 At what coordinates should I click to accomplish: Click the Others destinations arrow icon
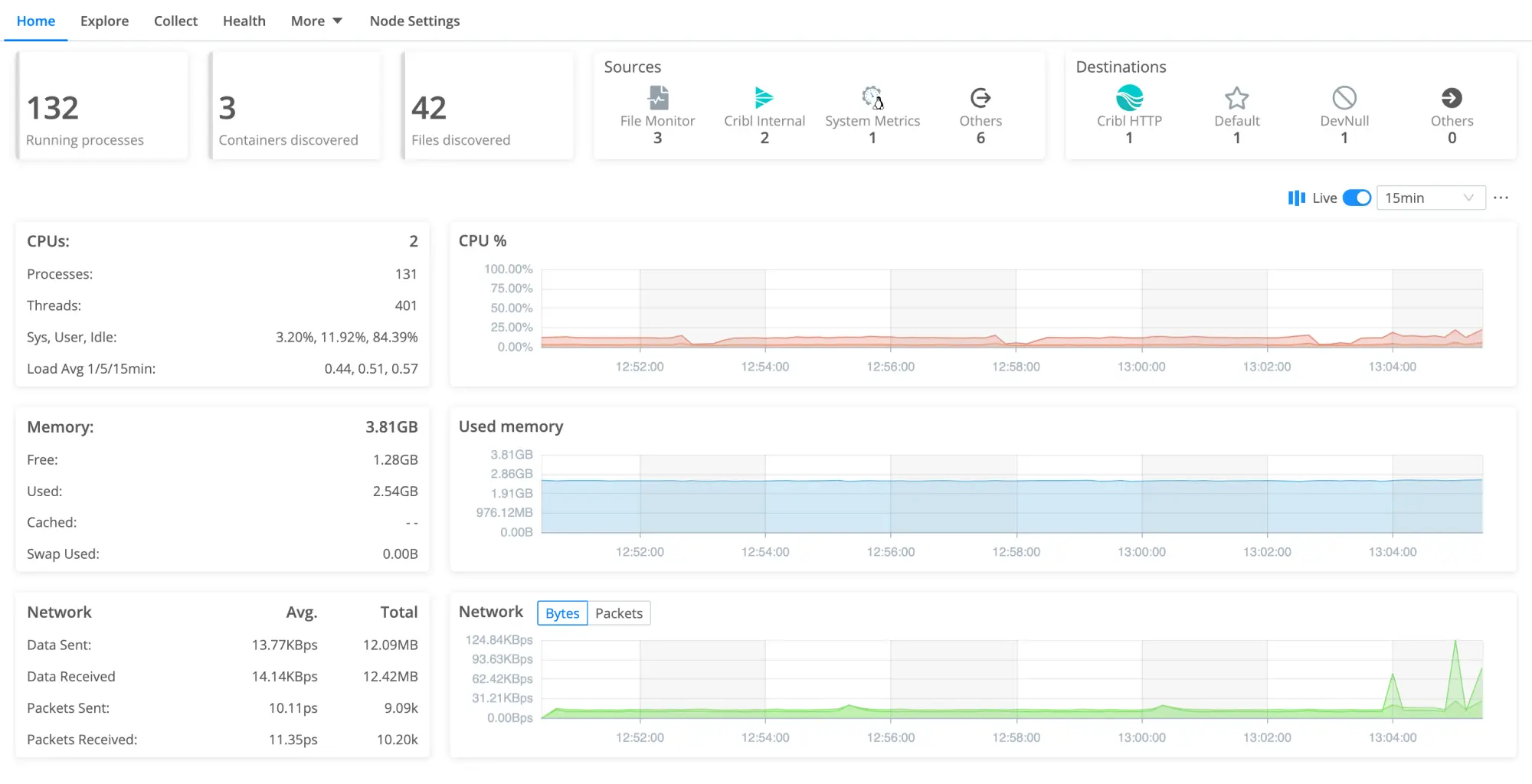(1452, 98)
